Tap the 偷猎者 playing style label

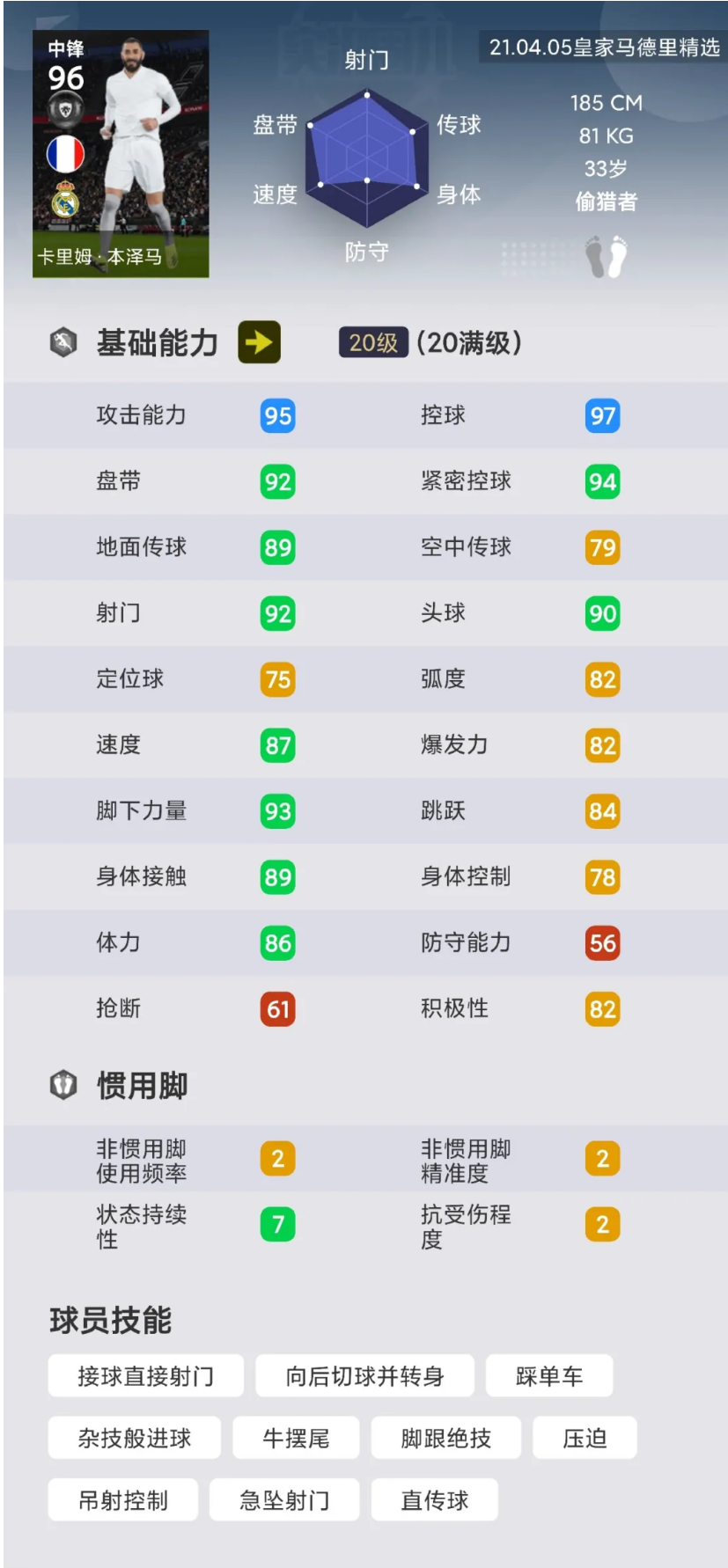click(607, 201)
